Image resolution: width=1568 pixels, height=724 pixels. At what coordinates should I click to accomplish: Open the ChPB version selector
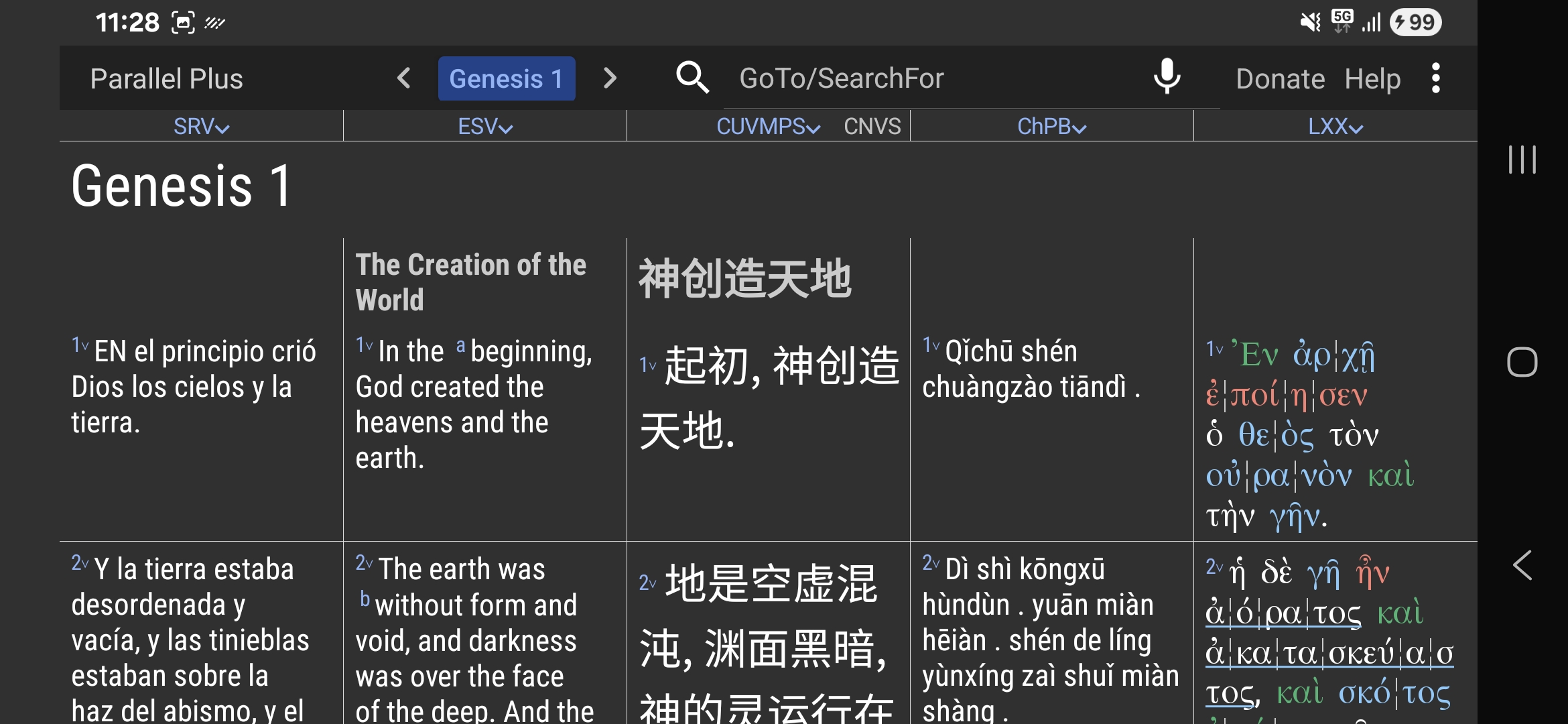click(x=1051, y=127)
